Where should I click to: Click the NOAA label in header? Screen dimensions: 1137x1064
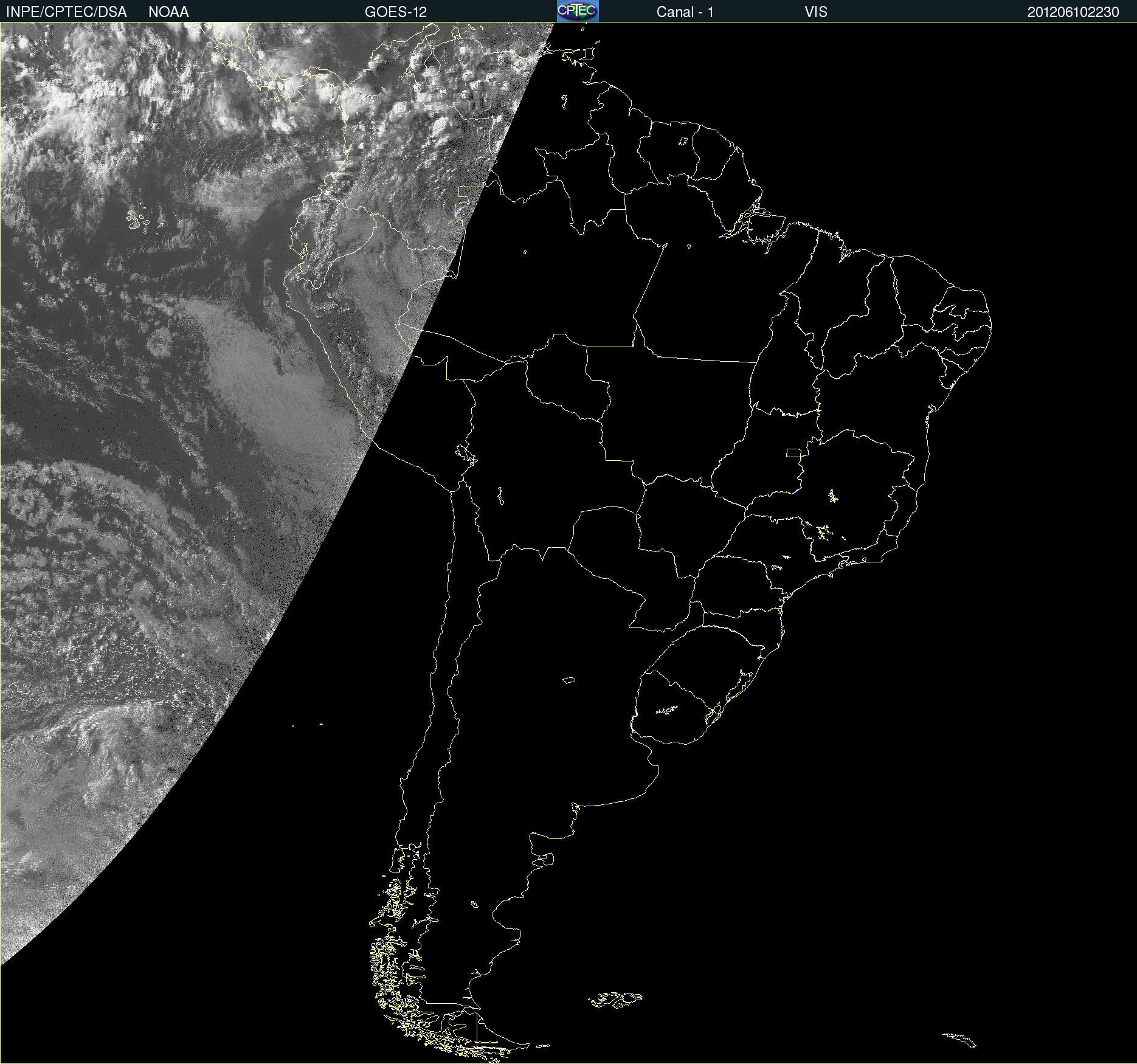click(168, 12)
